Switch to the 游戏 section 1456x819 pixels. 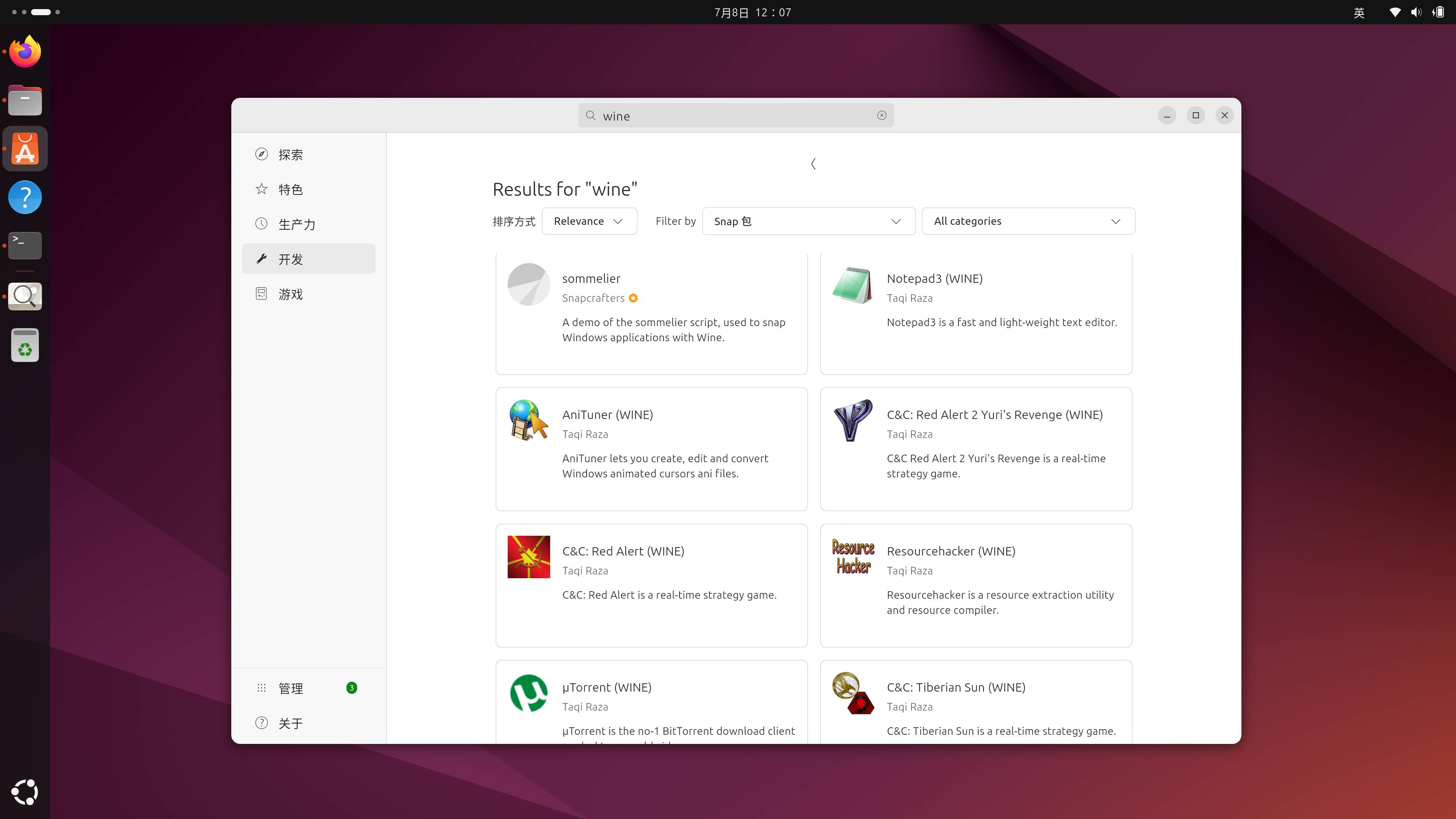click(x=309, y=294)
